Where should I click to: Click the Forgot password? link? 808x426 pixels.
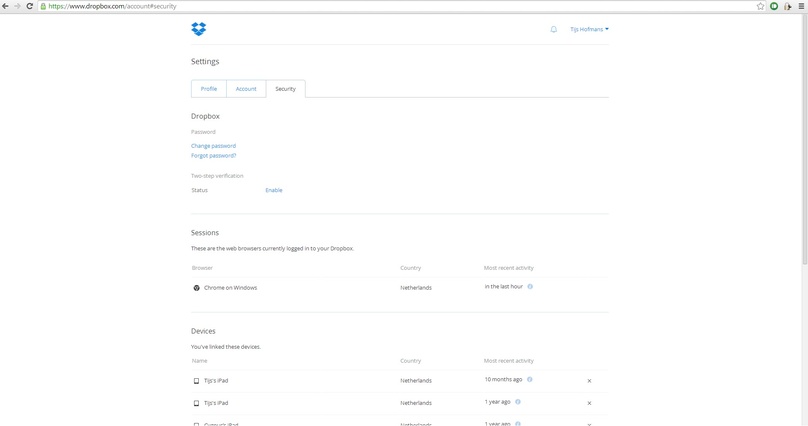[x=213, y=156]
